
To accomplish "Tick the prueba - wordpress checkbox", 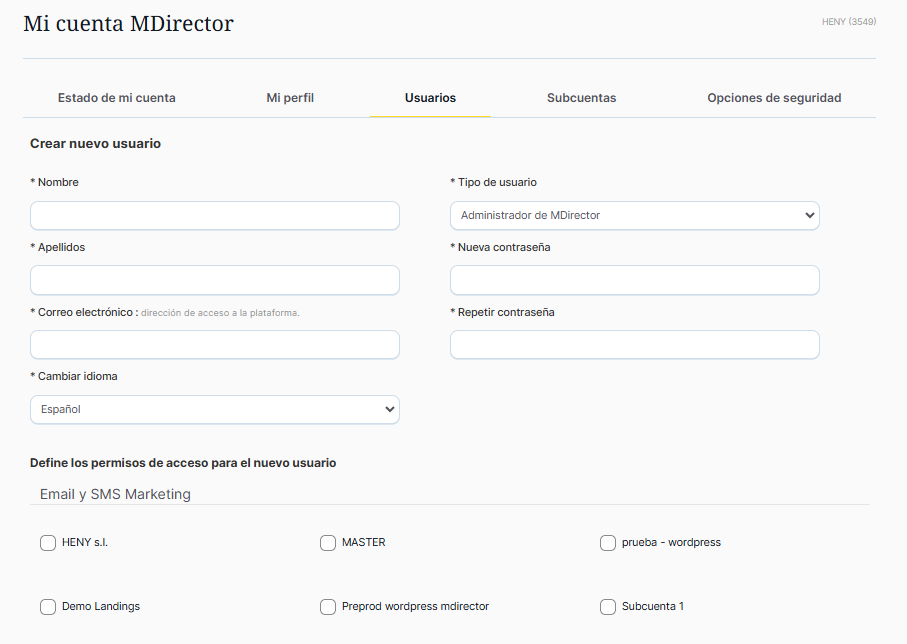I will point(608,543).
